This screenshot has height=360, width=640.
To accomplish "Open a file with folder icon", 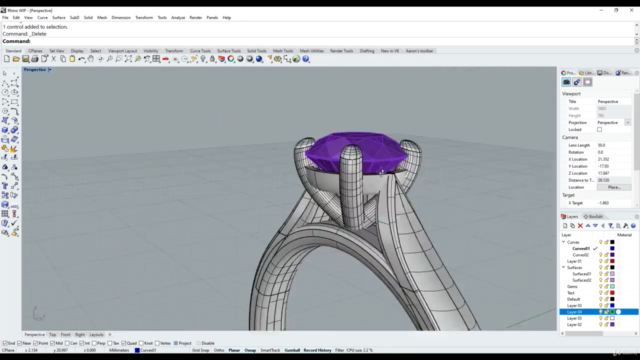I will coord(16,59).
